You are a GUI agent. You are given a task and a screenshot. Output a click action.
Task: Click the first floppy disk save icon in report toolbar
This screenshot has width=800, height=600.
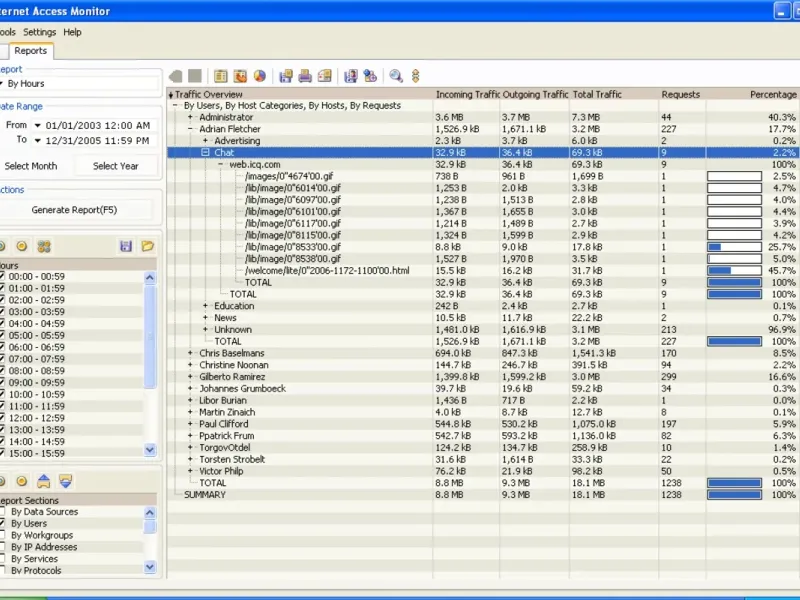pos(285,75)
